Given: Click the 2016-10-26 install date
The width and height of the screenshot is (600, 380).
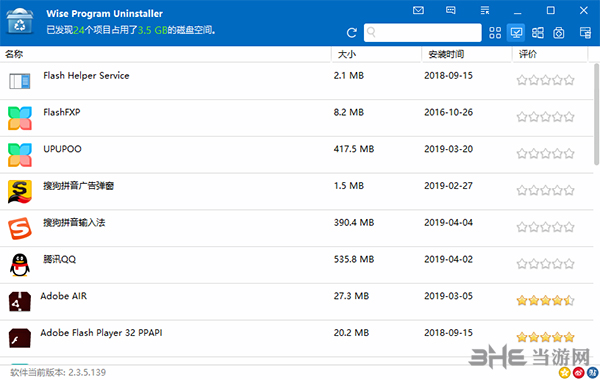Looking at the screenshot, I should 448,112.
